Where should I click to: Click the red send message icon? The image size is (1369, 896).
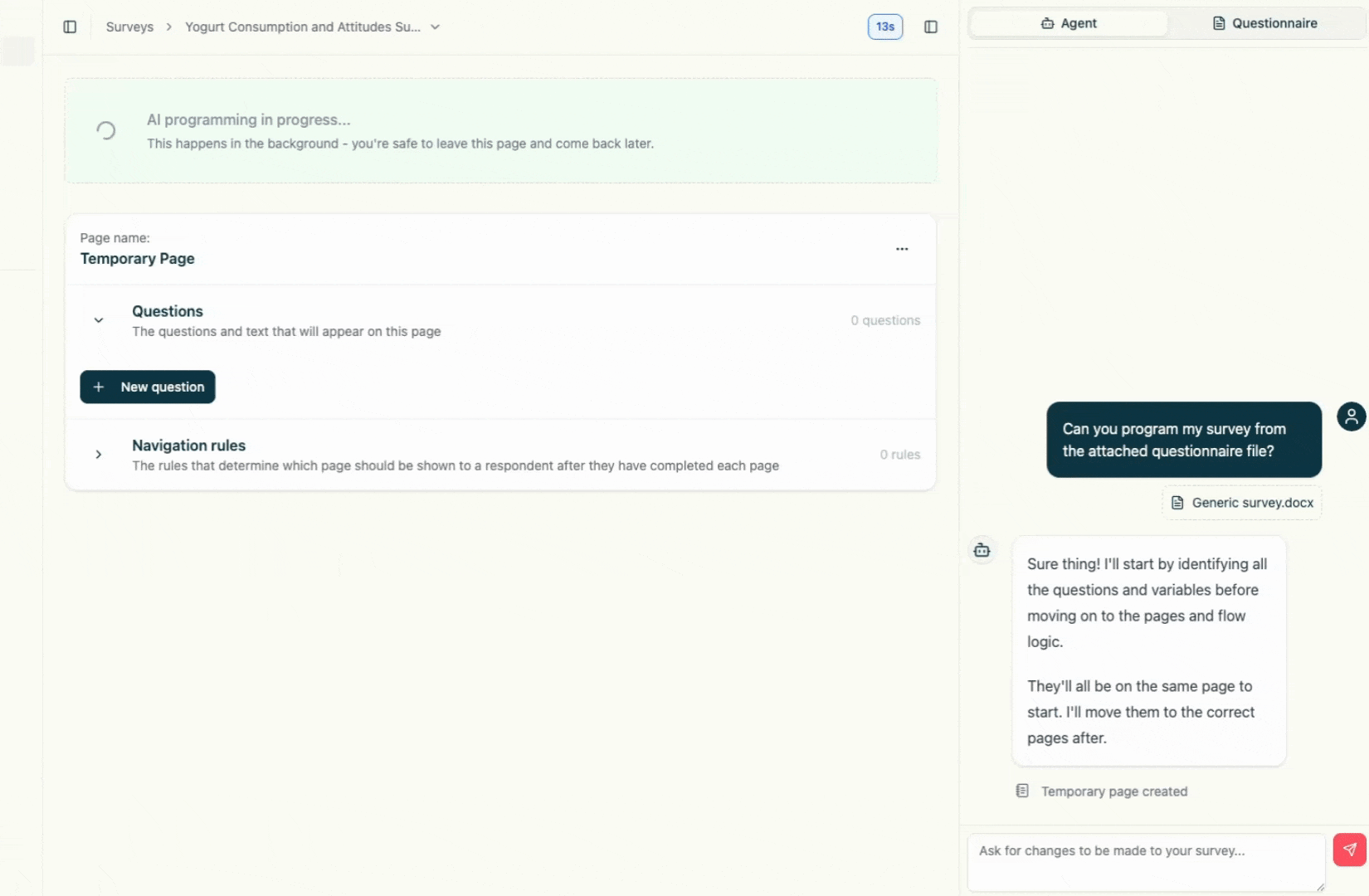[x=1349, y=850]
